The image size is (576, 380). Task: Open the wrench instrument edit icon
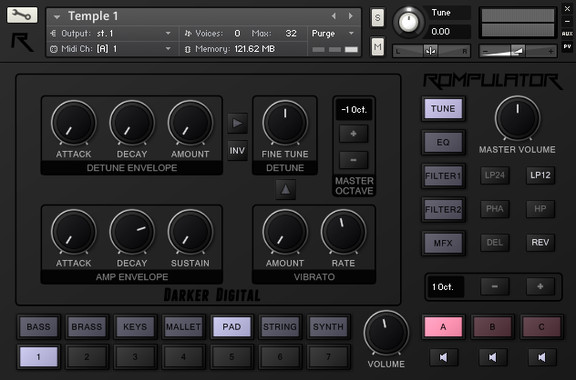click(x=22, y=15)
